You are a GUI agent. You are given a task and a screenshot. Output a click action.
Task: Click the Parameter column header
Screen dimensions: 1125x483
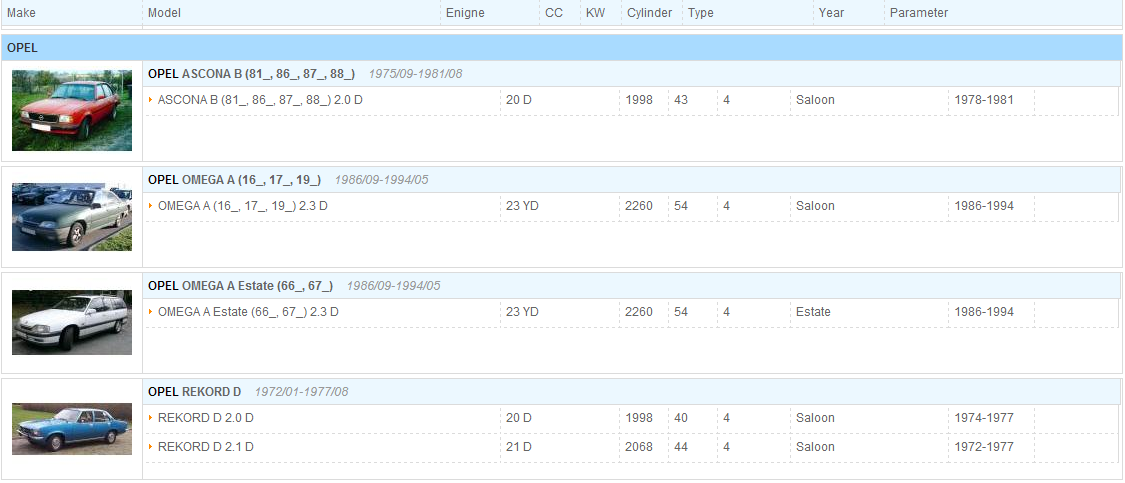(919, 13)
